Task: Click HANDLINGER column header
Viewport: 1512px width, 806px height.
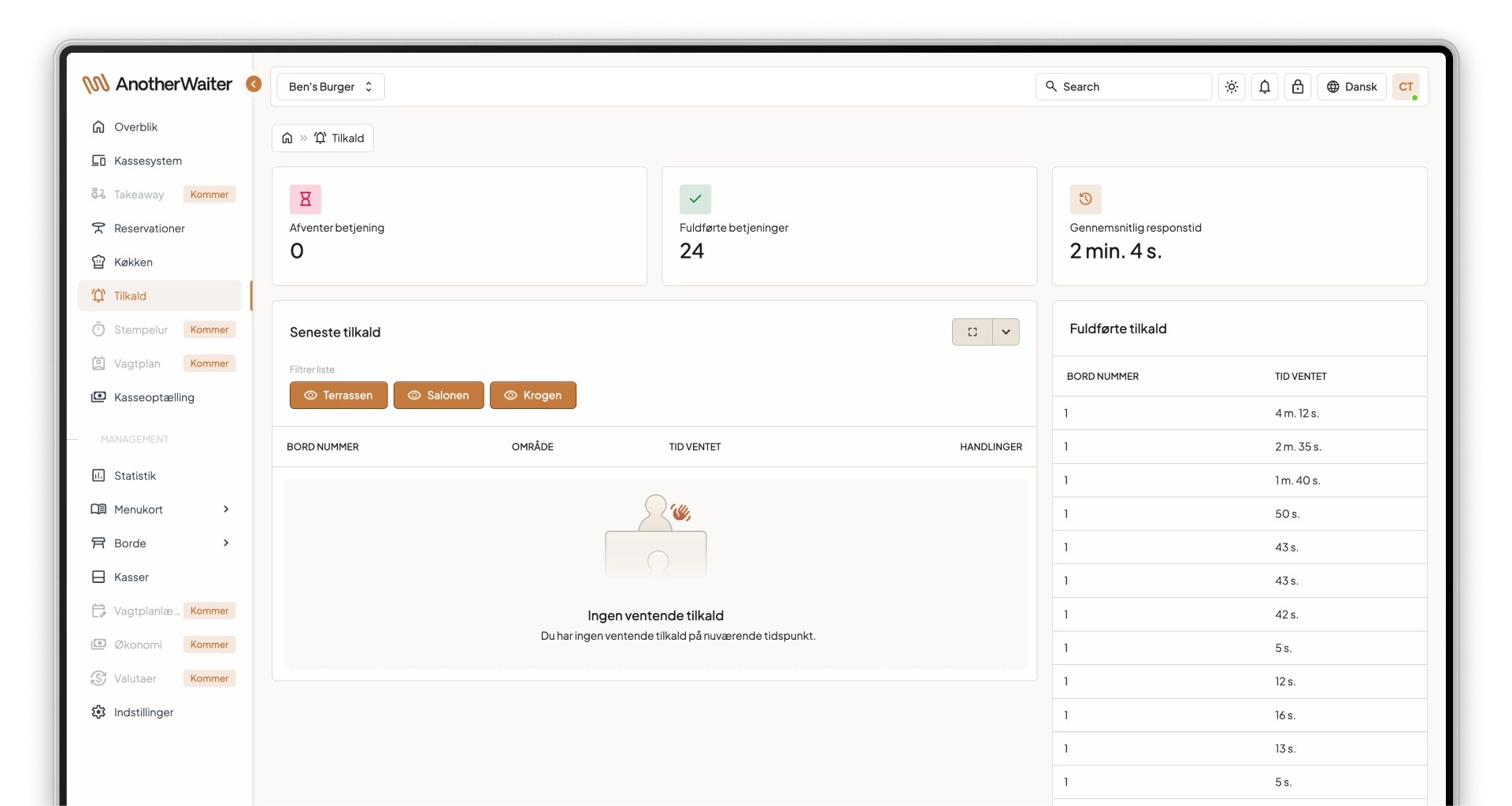Action: [991, 447]
